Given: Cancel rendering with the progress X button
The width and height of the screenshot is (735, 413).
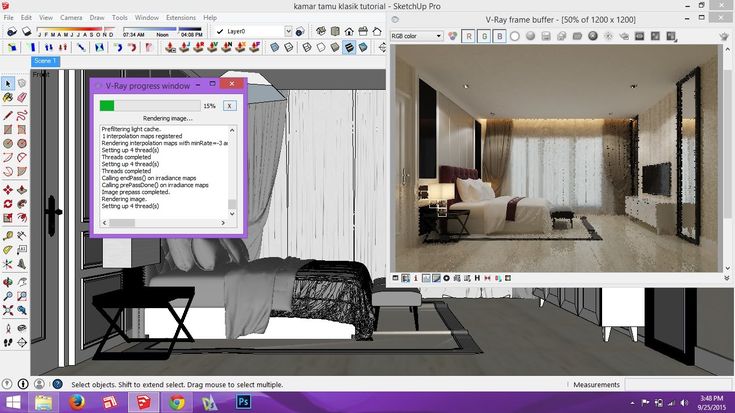Looking at the screenshot, I should click(229, 106).
